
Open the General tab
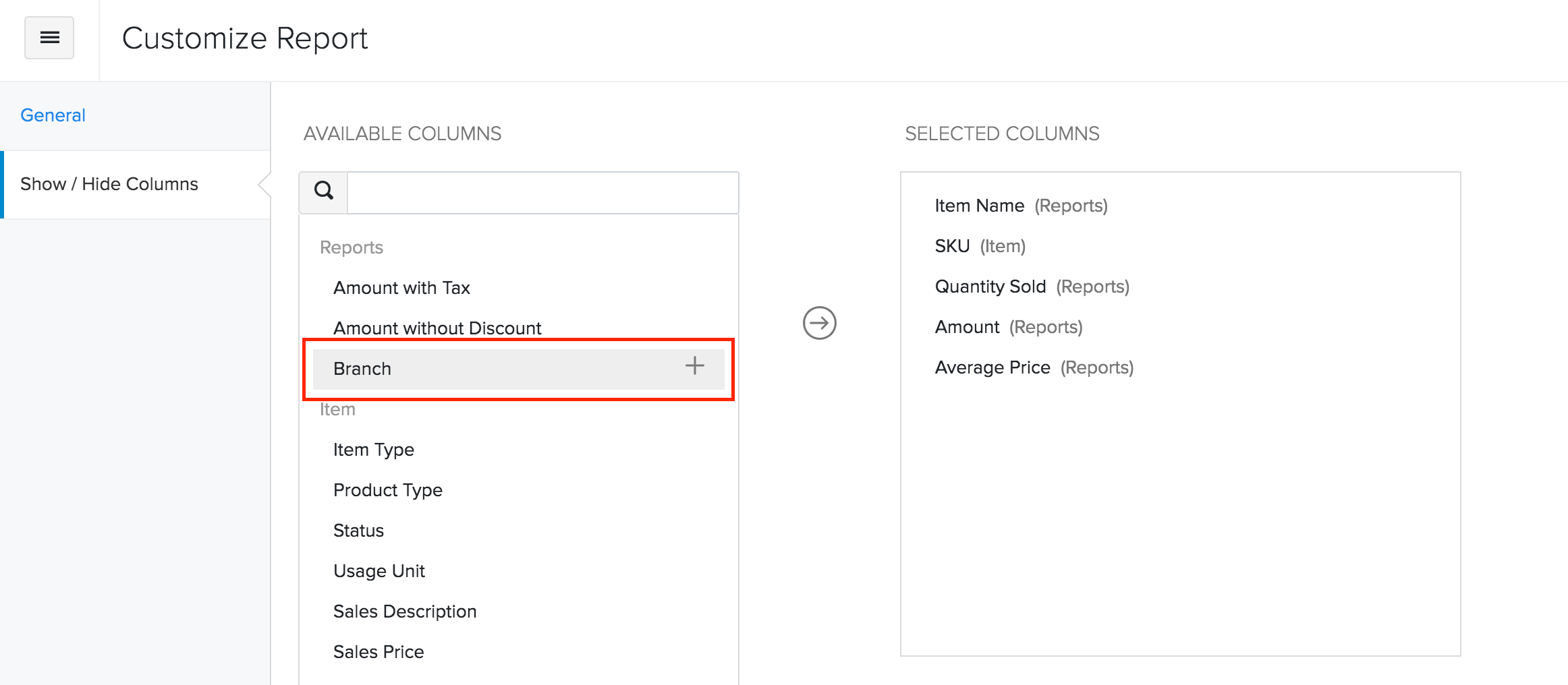pyautogui.click(x=53, y=115)
